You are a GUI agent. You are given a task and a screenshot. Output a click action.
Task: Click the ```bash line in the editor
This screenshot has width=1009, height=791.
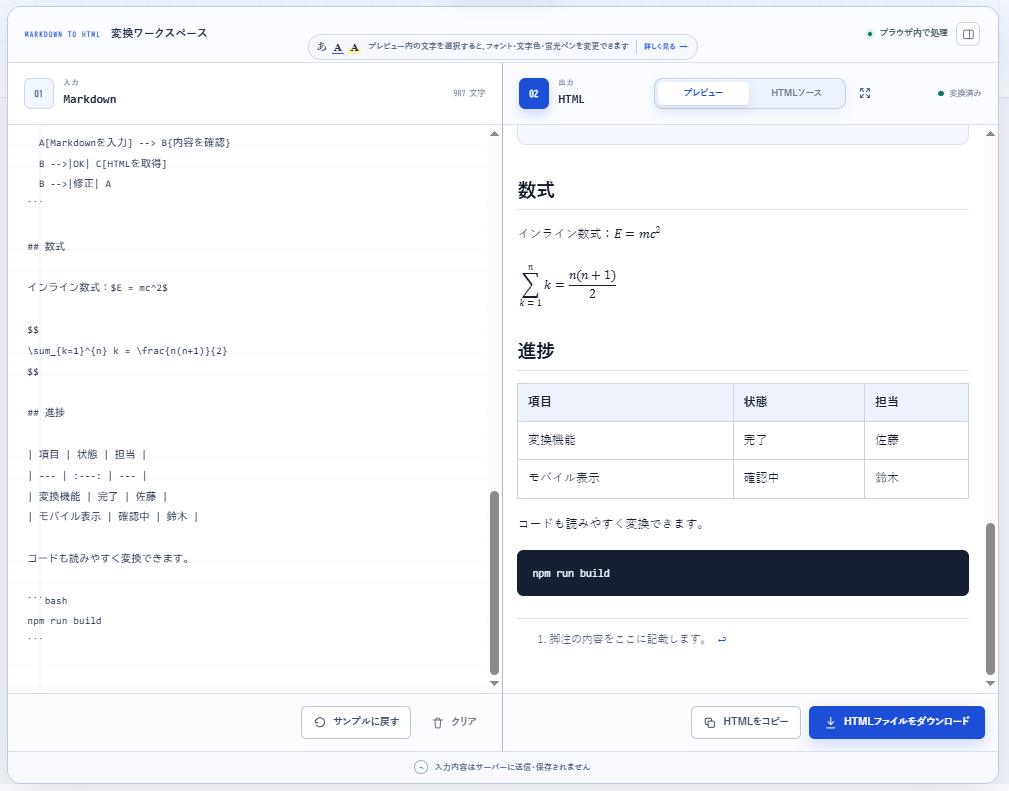point(48,600)
